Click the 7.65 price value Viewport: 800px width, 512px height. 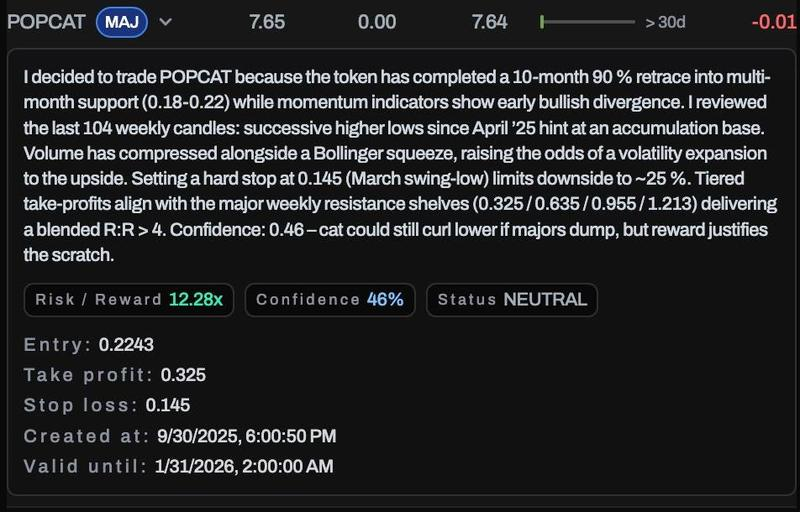tap(267, 22)
